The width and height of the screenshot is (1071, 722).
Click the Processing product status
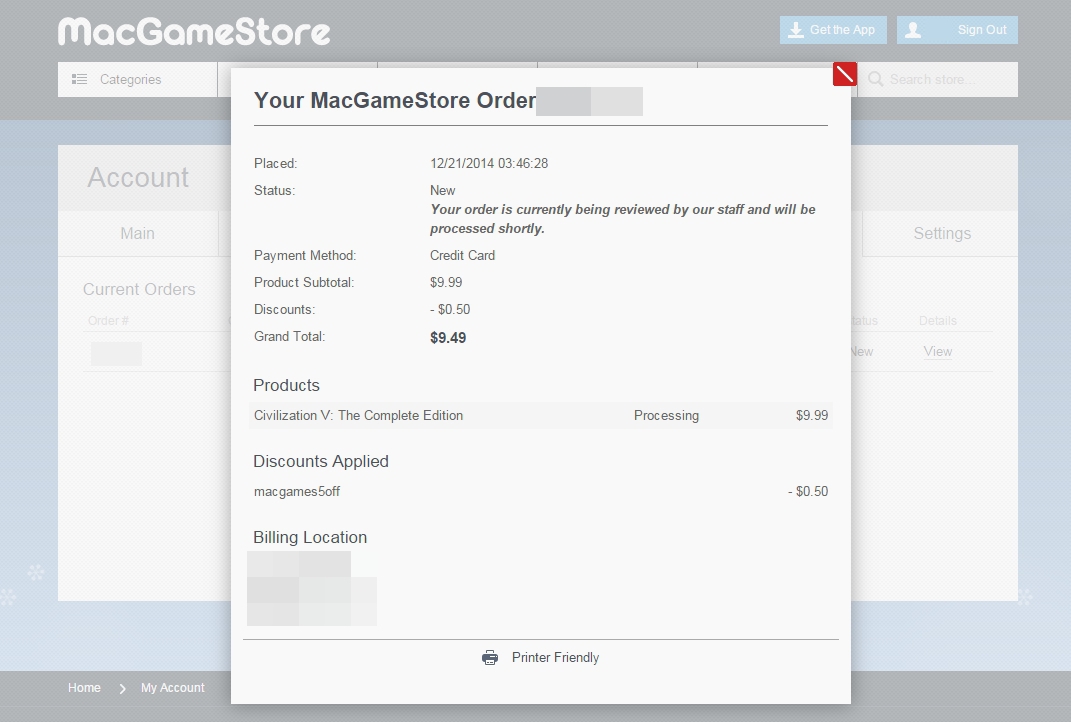(666, 415)
